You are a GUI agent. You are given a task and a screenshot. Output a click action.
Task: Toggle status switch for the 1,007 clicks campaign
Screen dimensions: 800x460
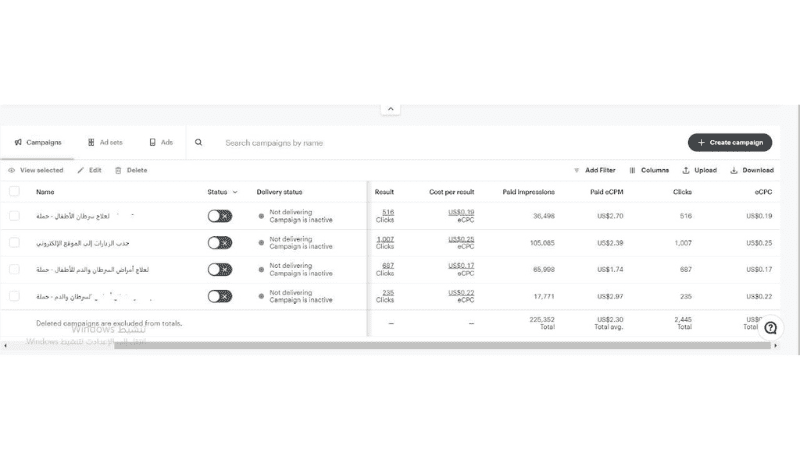219,242
